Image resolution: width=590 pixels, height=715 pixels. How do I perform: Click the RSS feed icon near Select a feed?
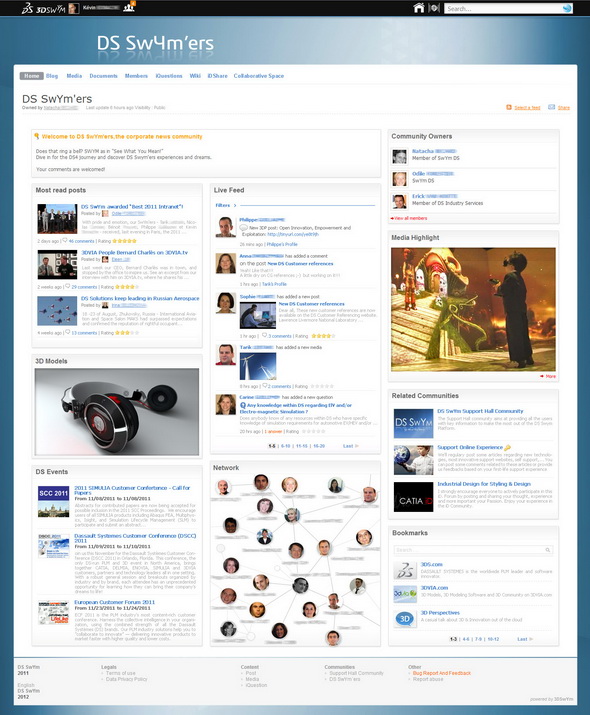point(509,107)
